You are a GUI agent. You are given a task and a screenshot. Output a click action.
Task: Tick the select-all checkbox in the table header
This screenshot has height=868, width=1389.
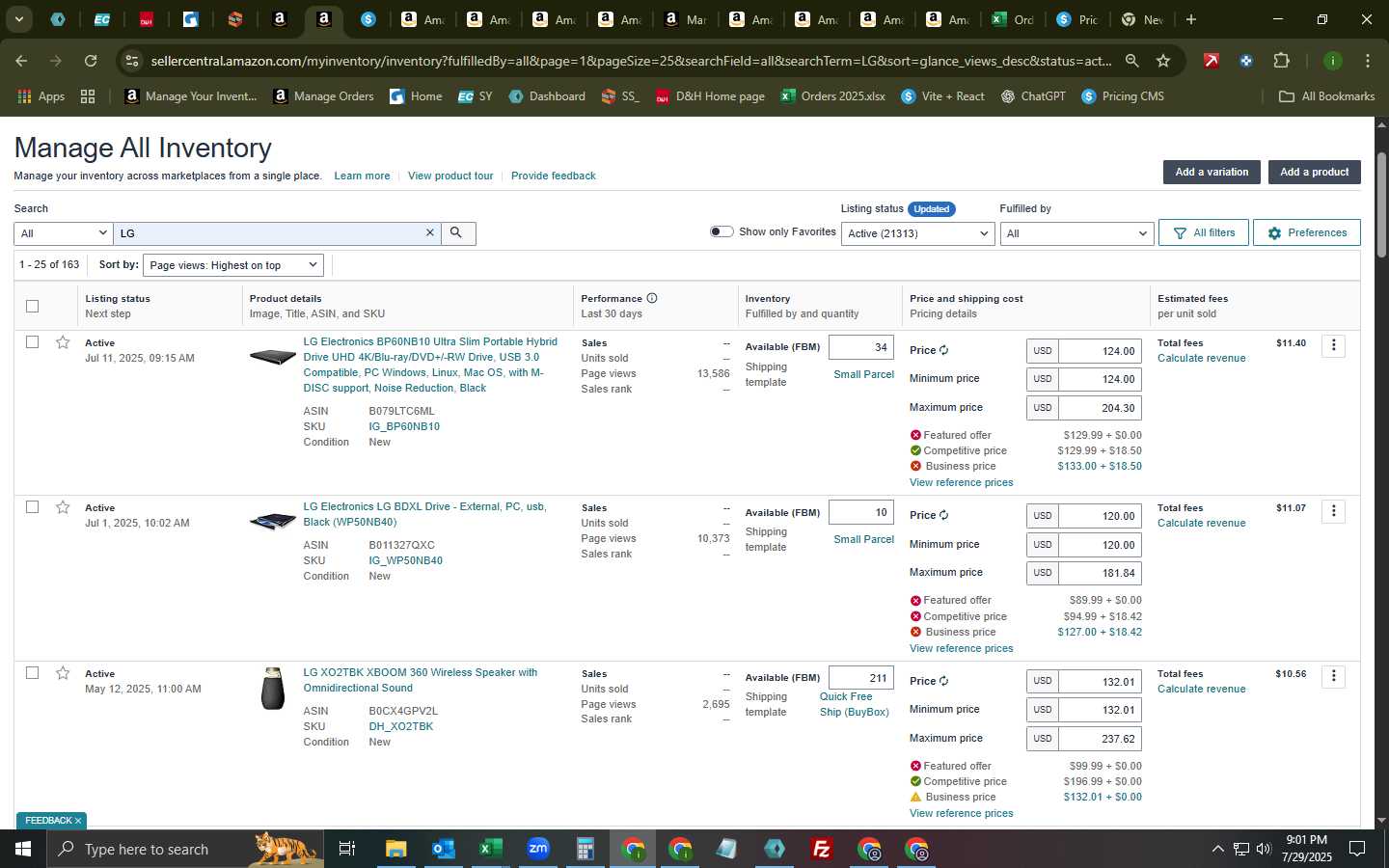click(33, 306)
